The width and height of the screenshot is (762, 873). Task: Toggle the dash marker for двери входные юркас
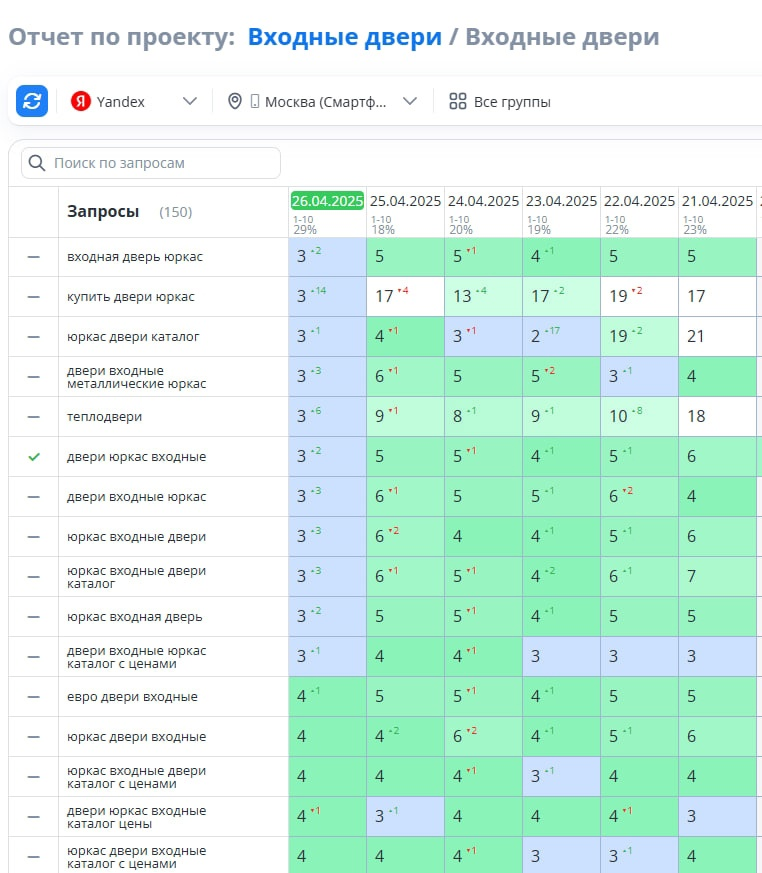click(33, 497)
